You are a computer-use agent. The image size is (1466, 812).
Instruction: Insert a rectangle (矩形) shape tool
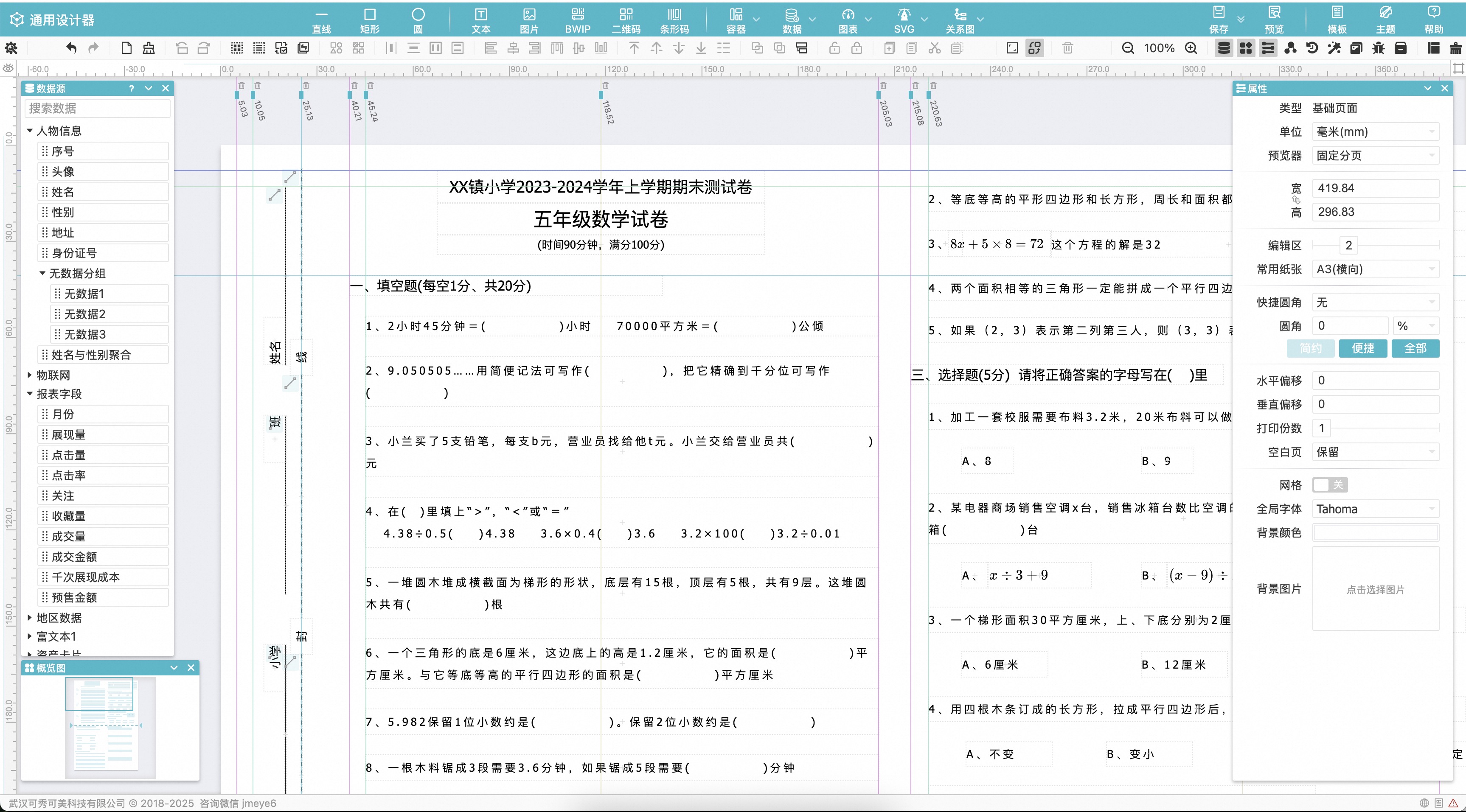pyautogui.click(x=369, y=20)
